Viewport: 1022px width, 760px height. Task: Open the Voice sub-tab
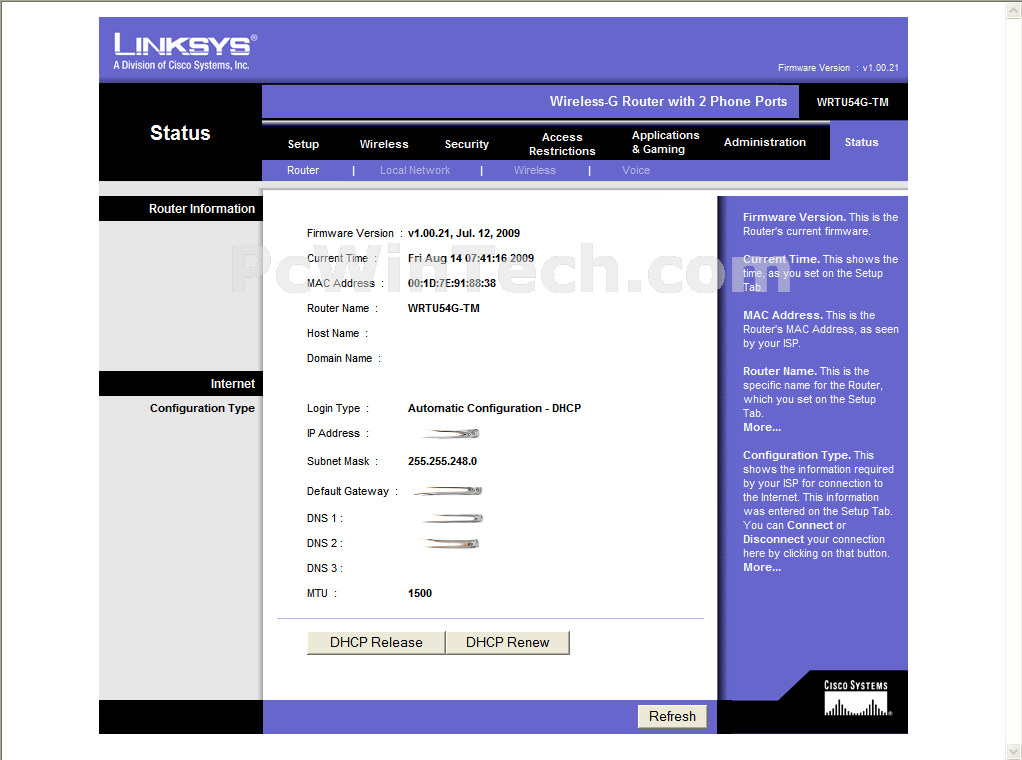[x=635, y=170]
